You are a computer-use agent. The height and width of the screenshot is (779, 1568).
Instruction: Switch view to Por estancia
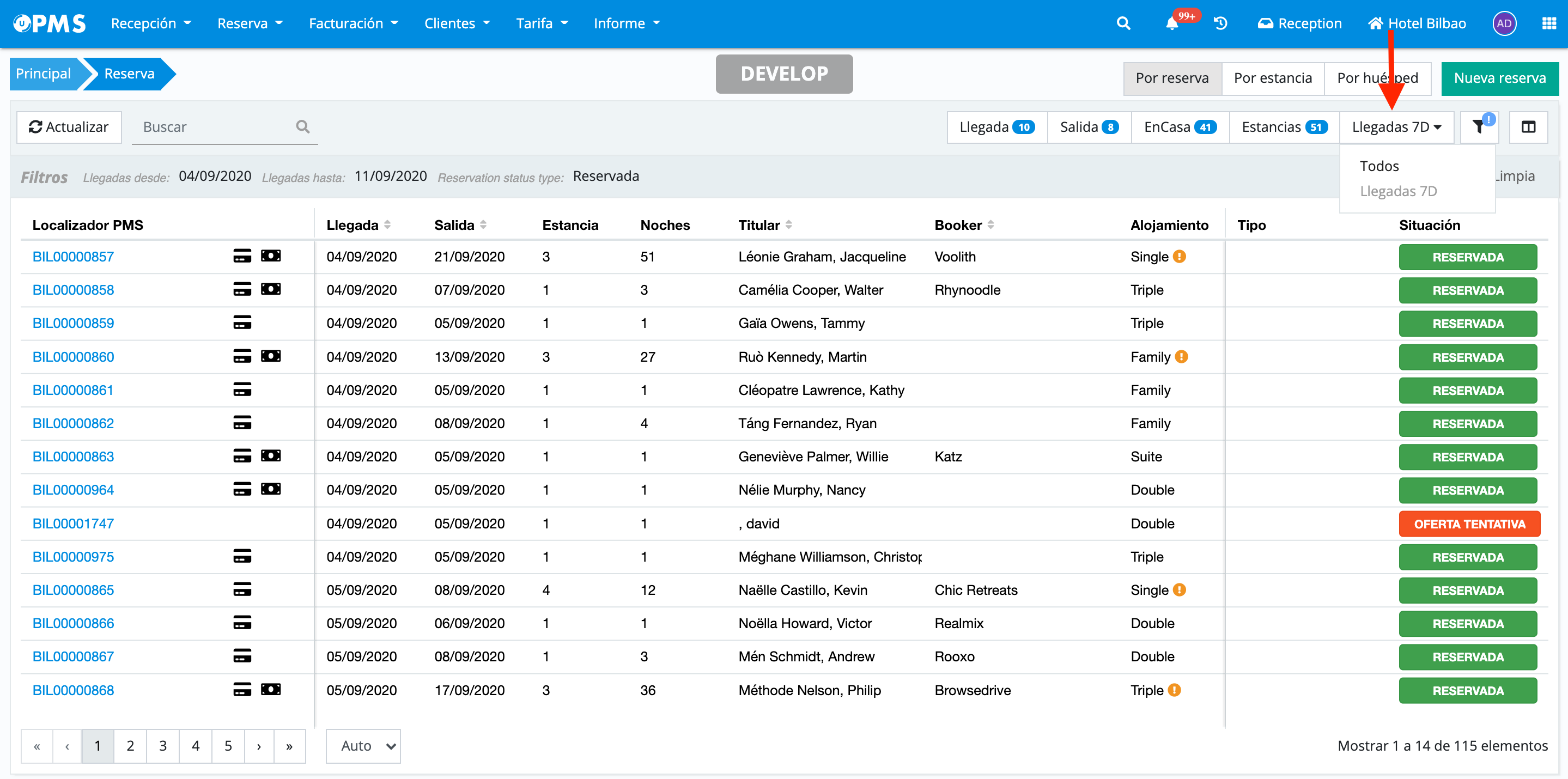(x=1272, y=78)
